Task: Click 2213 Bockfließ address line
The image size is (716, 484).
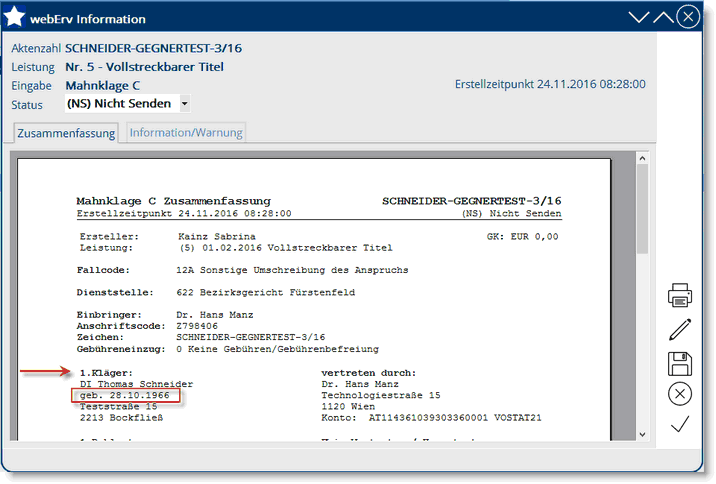Action: click(x=121, y=417)
